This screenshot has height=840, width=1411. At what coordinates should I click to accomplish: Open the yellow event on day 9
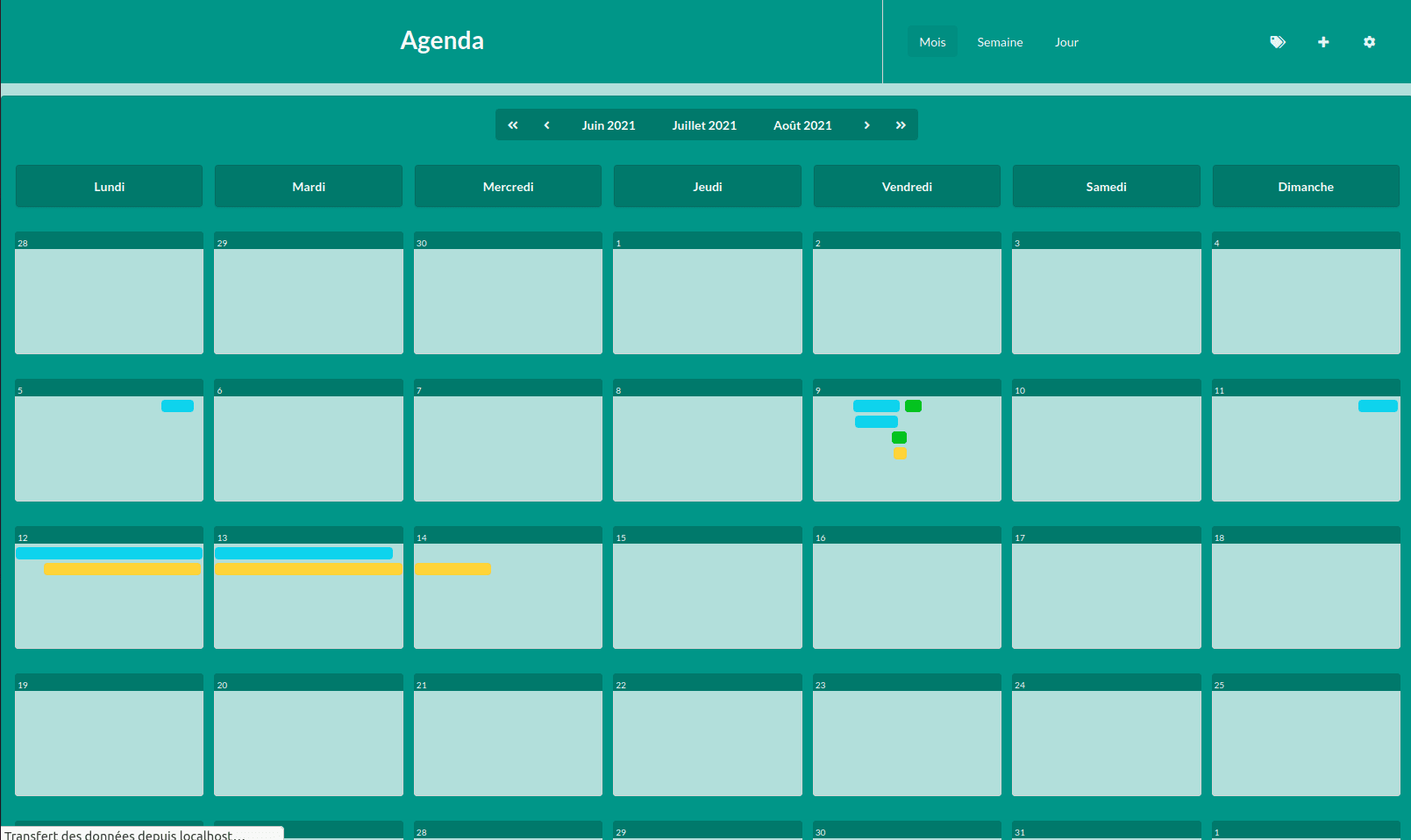click(x=900, y=453)
